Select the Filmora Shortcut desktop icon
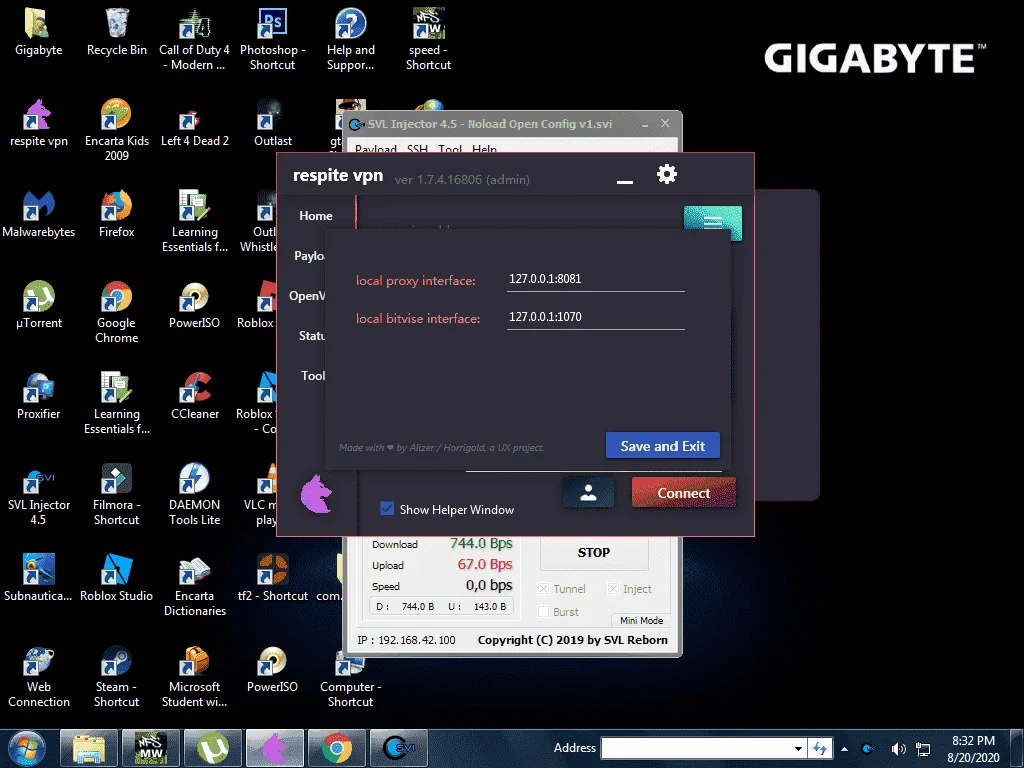1024x768 pixels. click(116, 494)
